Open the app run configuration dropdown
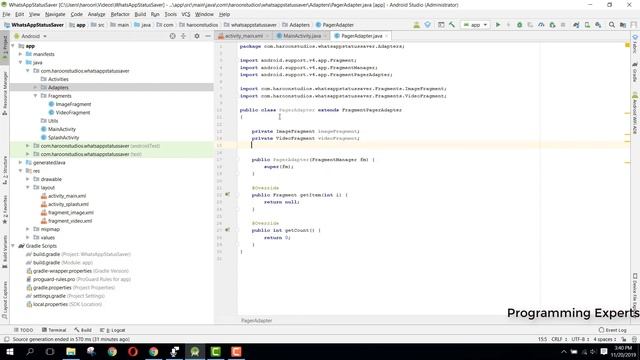 click(x=476, y=25)
